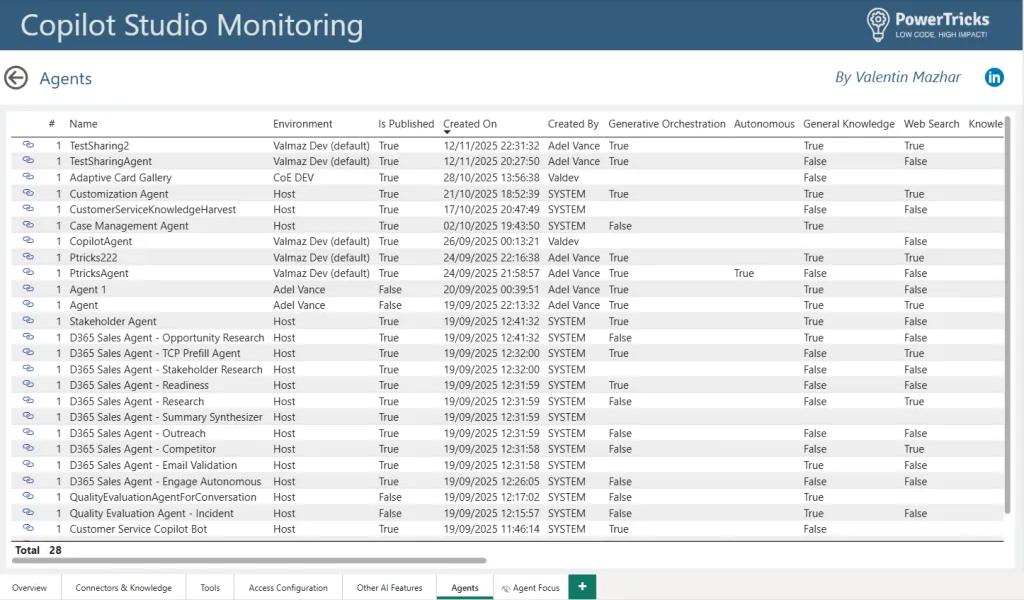Sort by Autonomous column header

coord(764,123)
